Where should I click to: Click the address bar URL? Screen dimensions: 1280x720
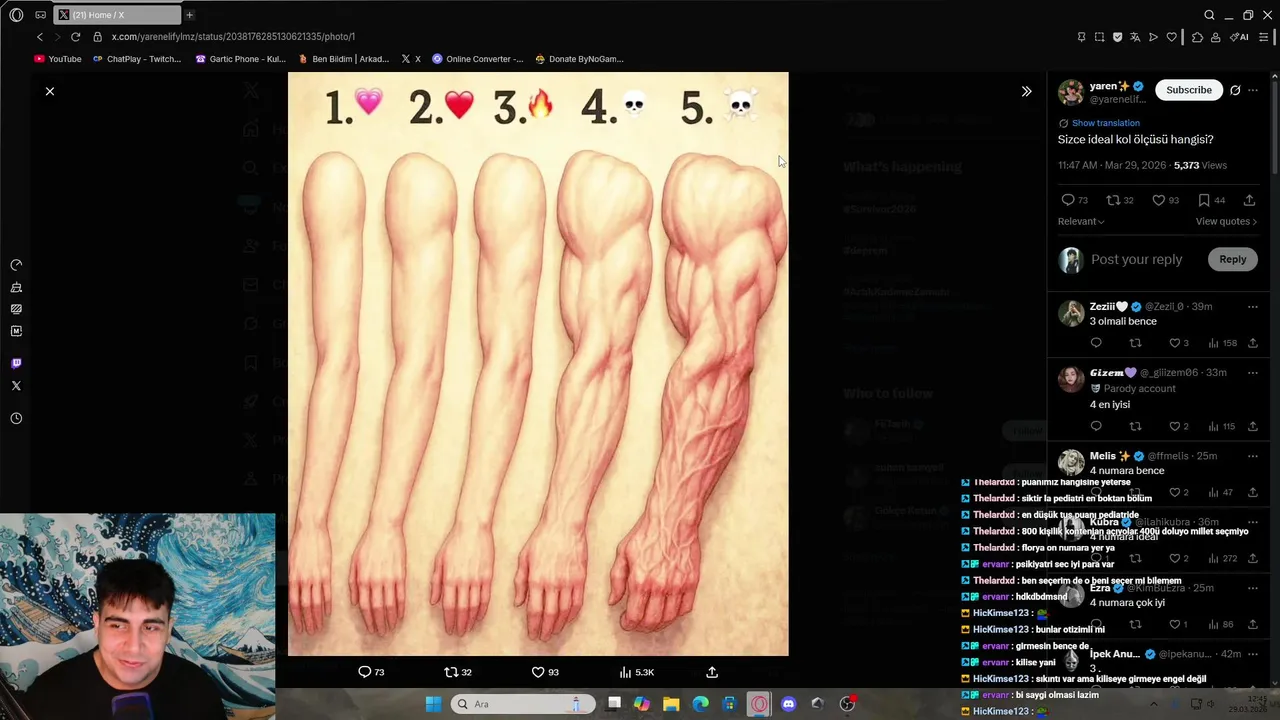(233, 37)
